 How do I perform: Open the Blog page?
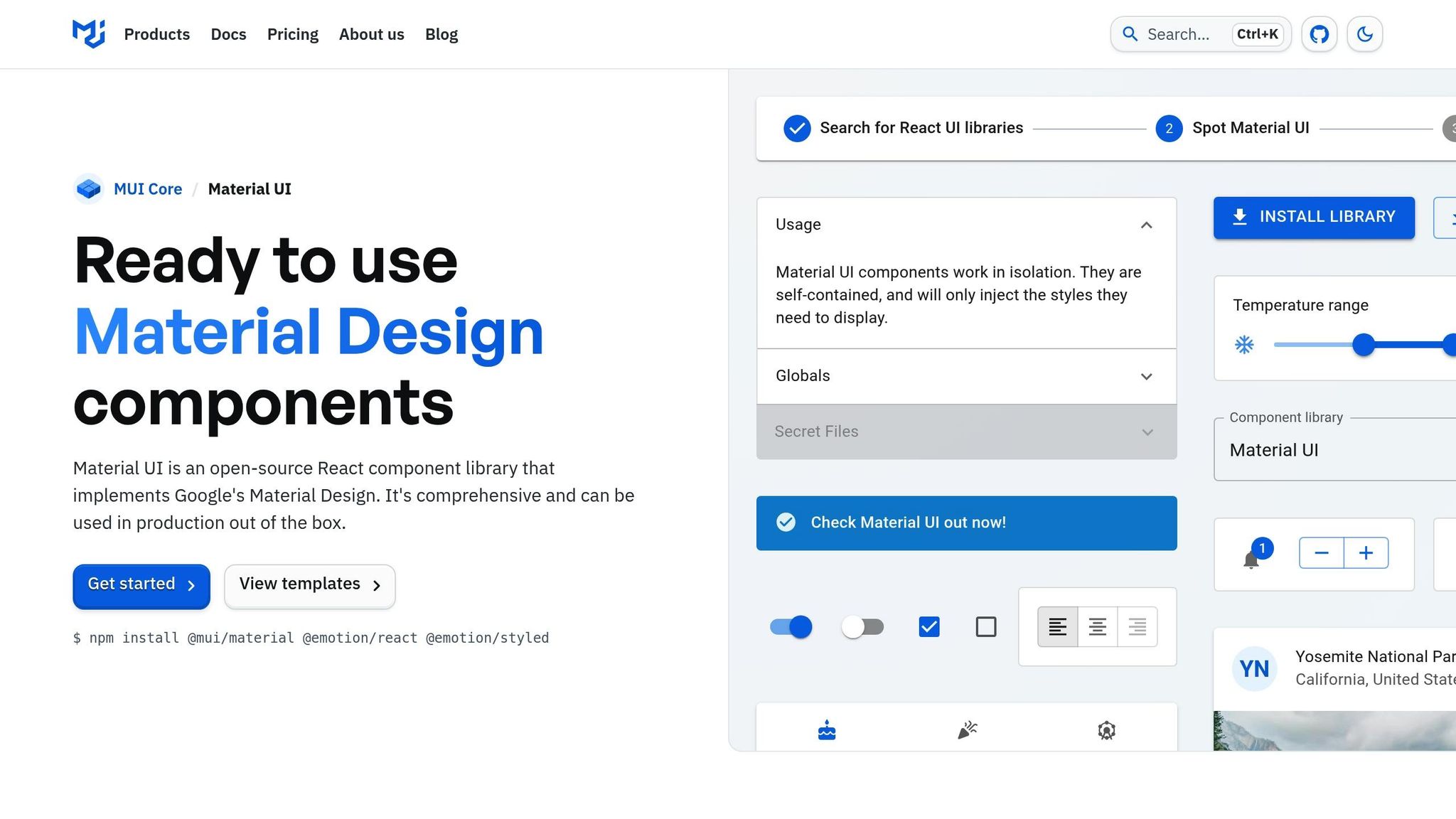click(x=441, y=34)
